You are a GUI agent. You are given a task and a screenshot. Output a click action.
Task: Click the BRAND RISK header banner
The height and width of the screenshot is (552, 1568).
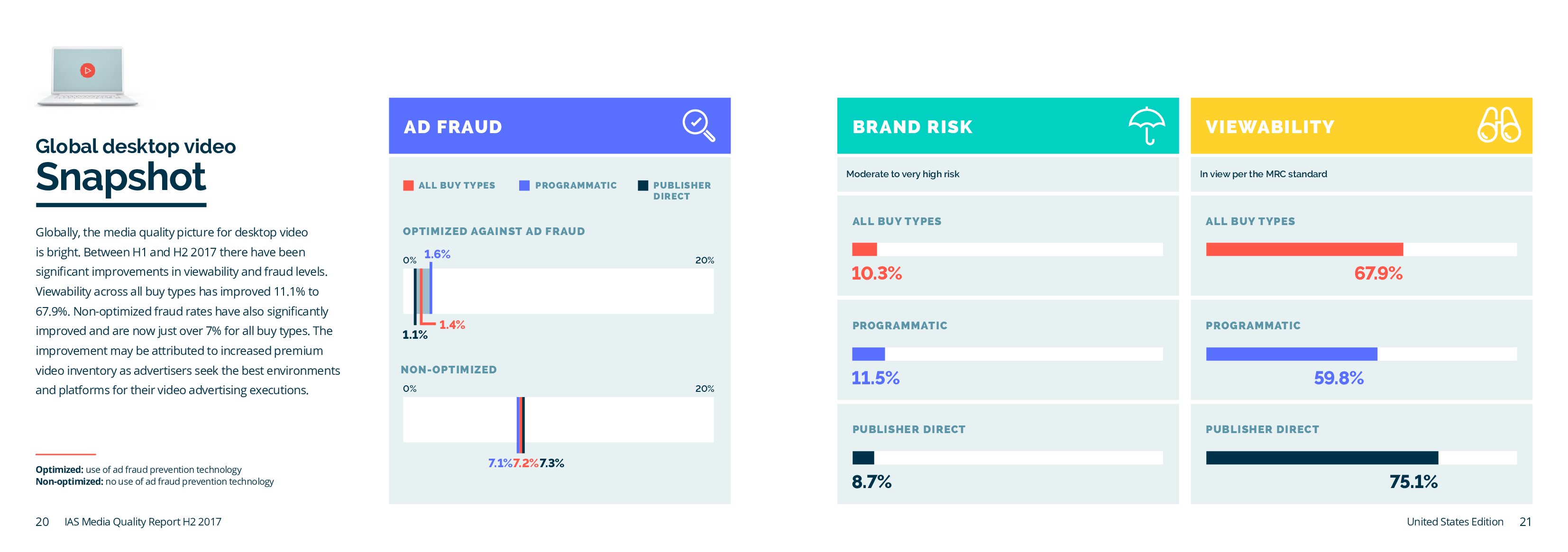[974, 126]
